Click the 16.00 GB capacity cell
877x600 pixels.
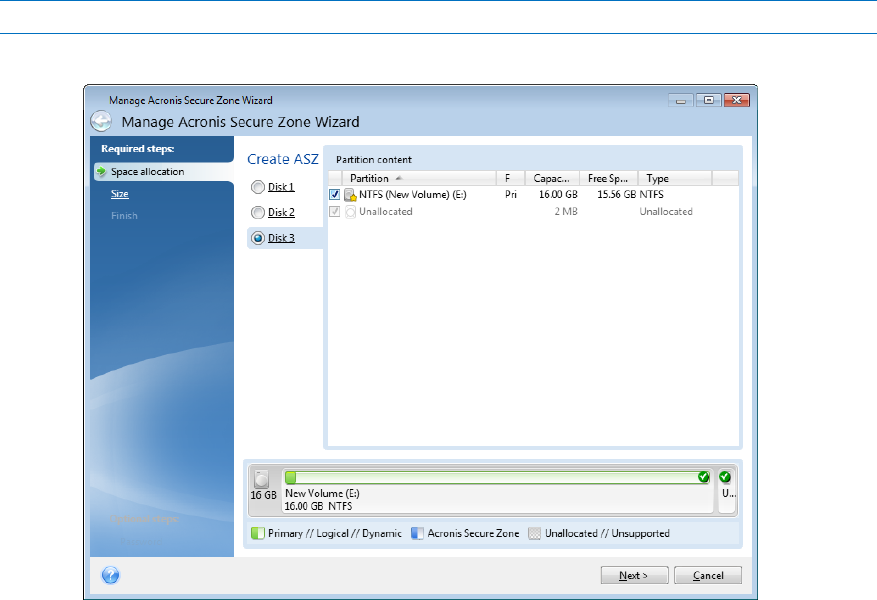click(x=558, y=195)
